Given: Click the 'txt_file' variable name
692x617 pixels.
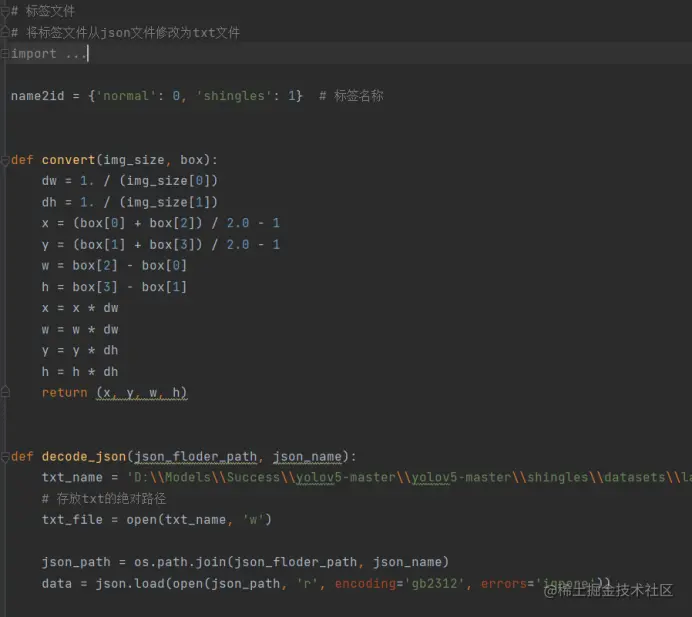Looking at the screenshot, I should (x=72, y=519).
